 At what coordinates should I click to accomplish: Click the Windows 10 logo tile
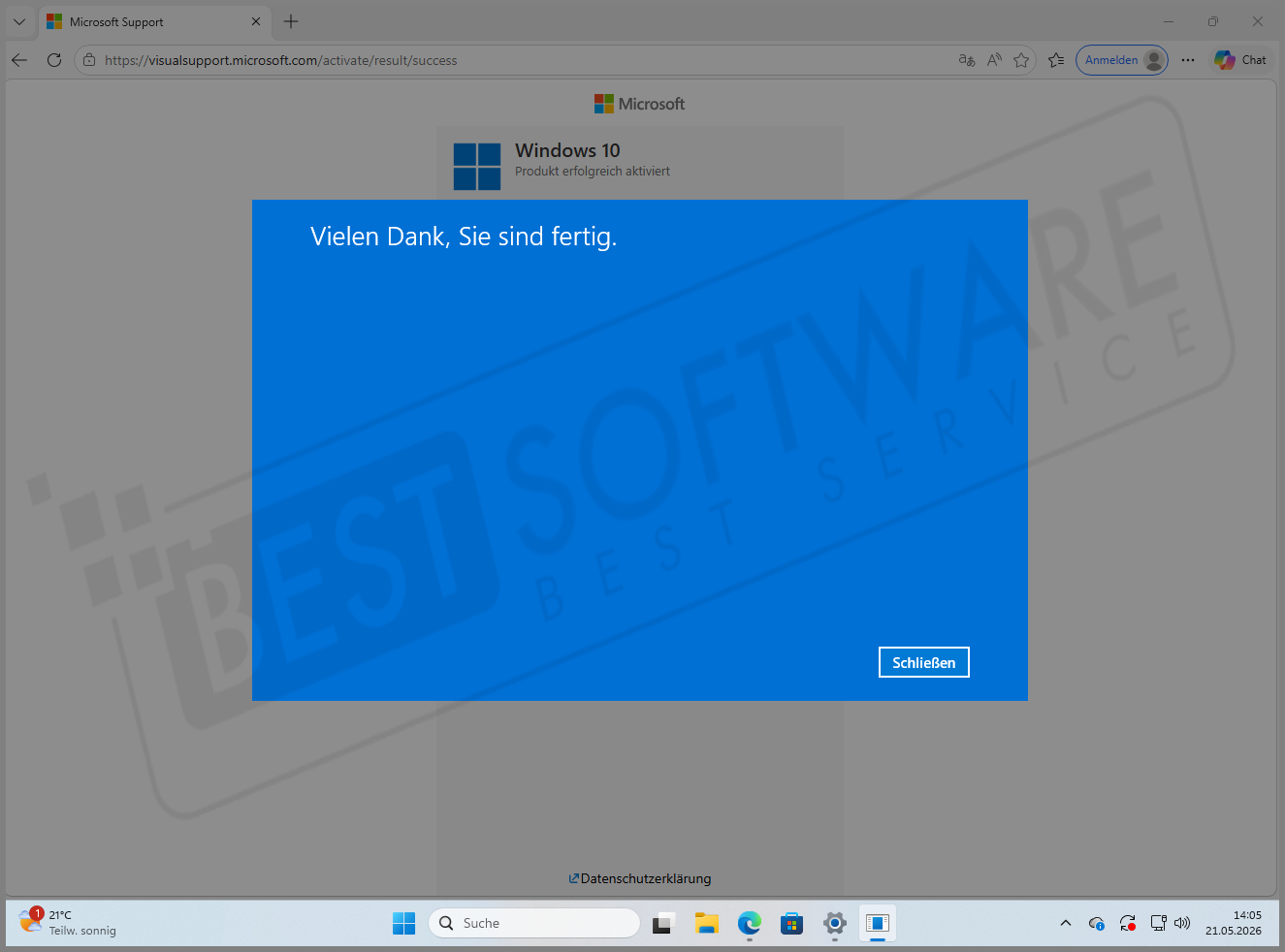click(477, 166)
